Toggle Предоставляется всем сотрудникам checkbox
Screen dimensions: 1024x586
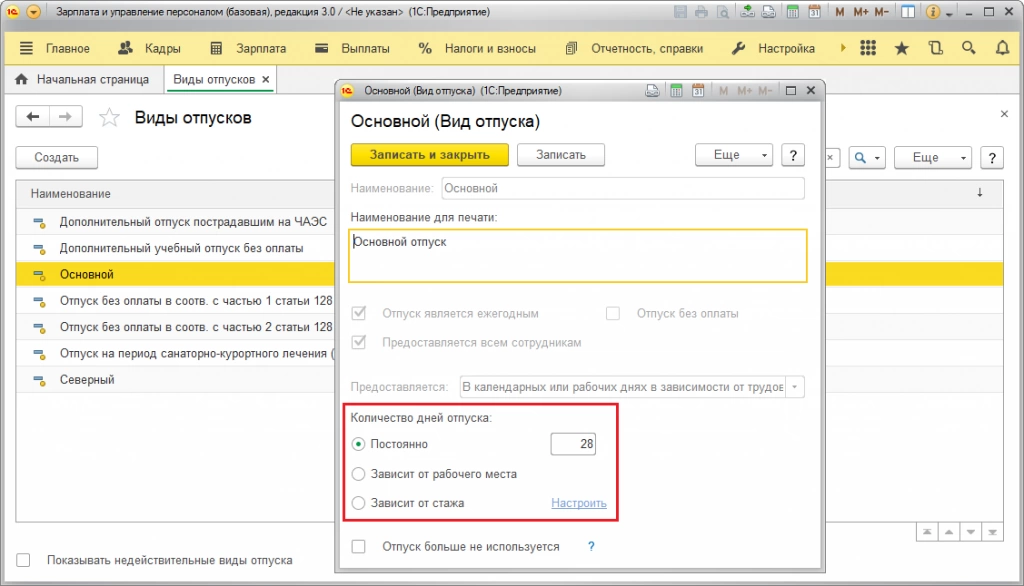point(359,342)
